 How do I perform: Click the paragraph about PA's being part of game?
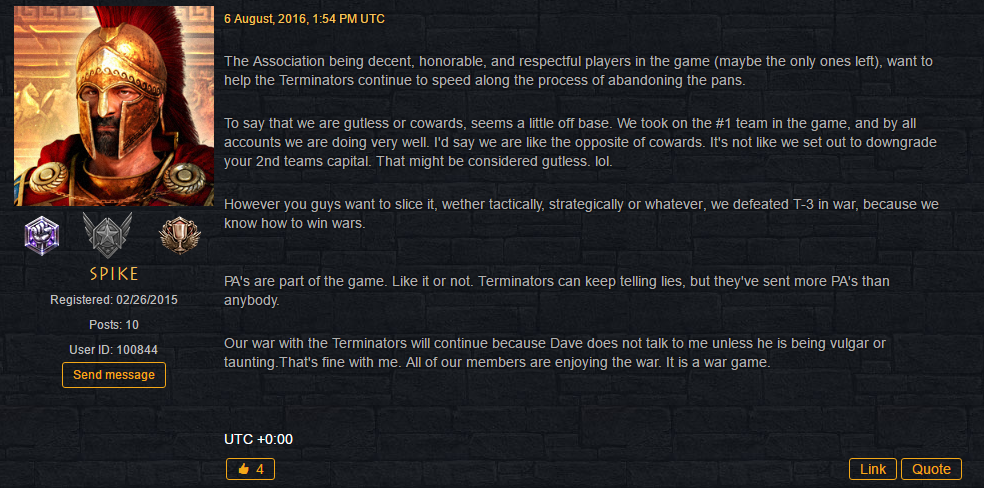click(x=557, y=291)
